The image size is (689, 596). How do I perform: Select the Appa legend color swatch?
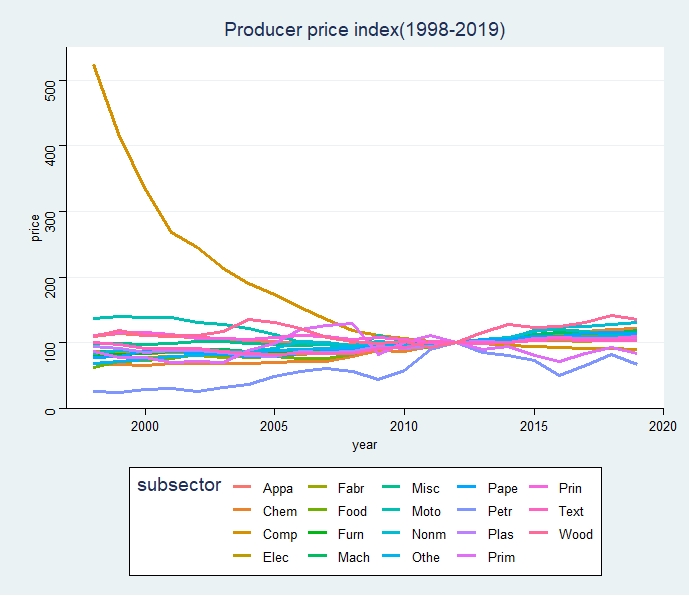point(241,489)
